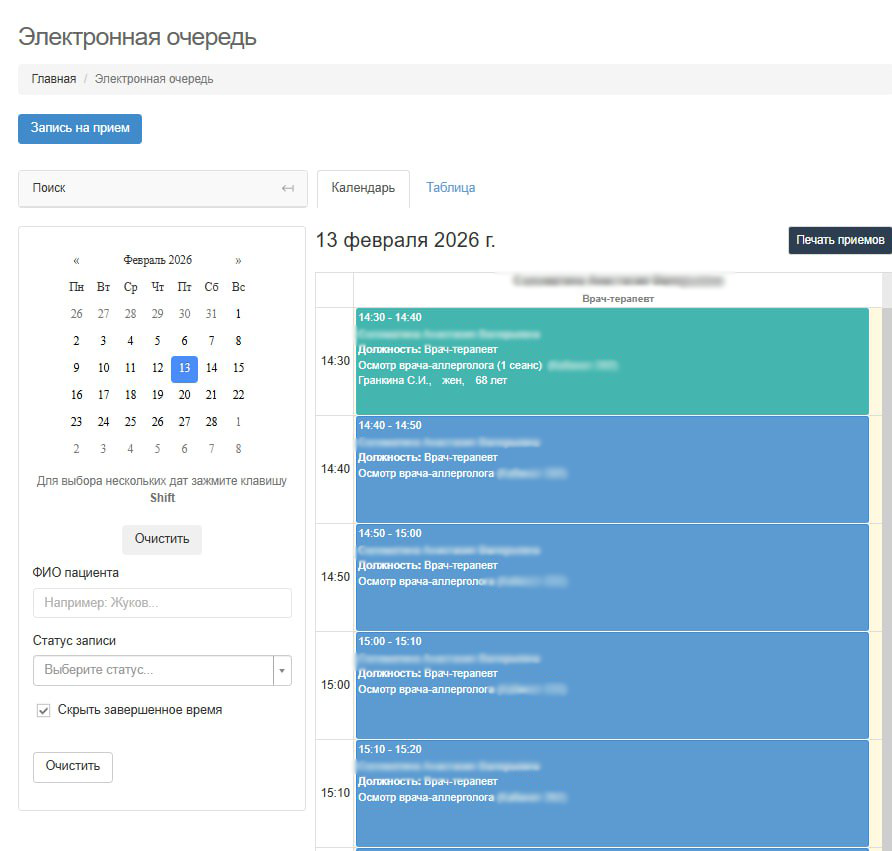Screen dimensions: 892x851
Task: Open the record status dropdown
Action: pyautogui.click(x=153, y=670)
